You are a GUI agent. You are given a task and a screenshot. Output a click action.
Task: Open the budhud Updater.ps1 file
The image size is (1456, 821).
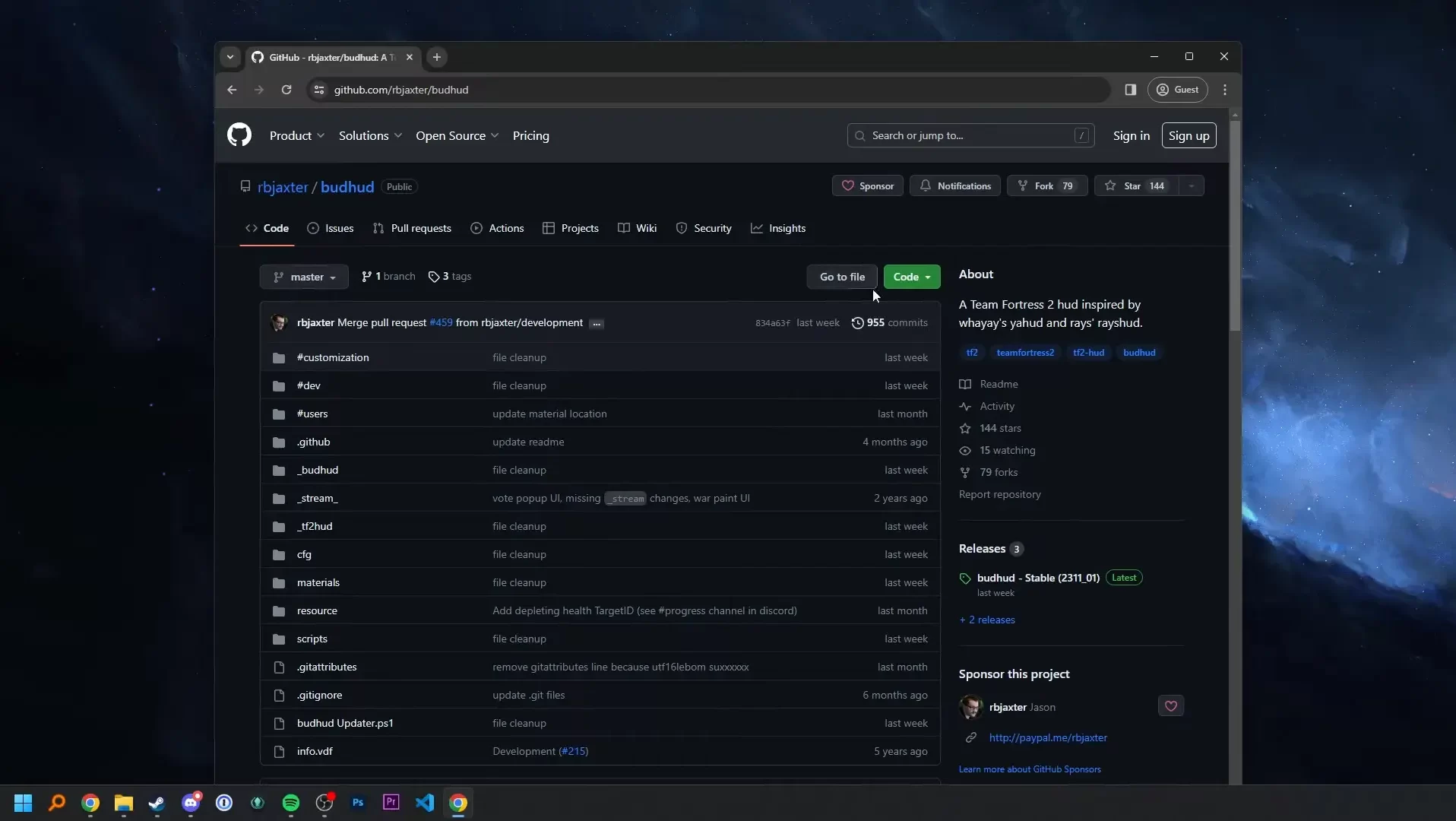point(345,723)
